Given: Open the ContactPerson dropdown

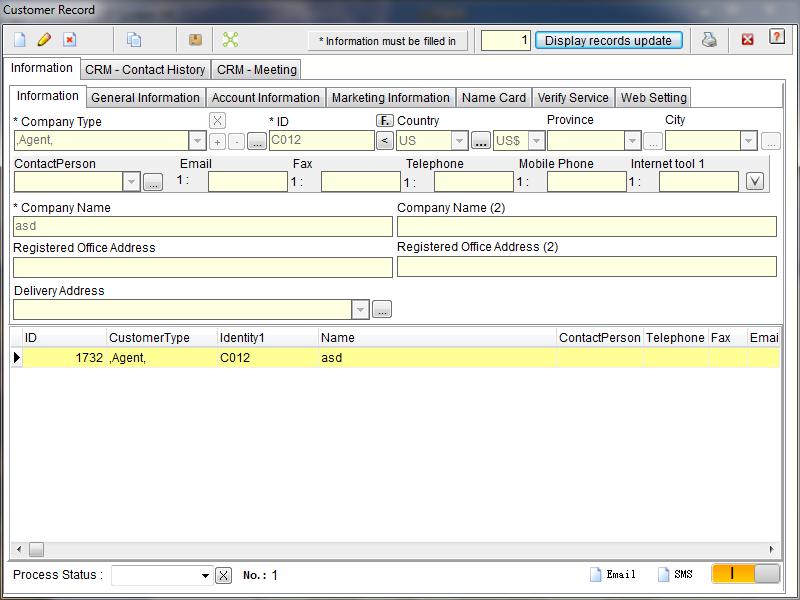Looking at the screenshot, I should [131, 182].
